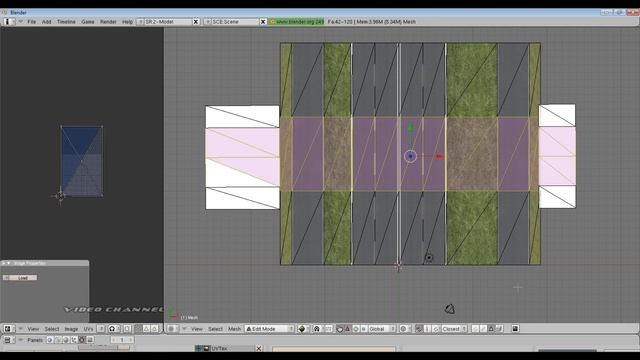
Task: Switch to Logic context in Panels
Action: [49, 340]
